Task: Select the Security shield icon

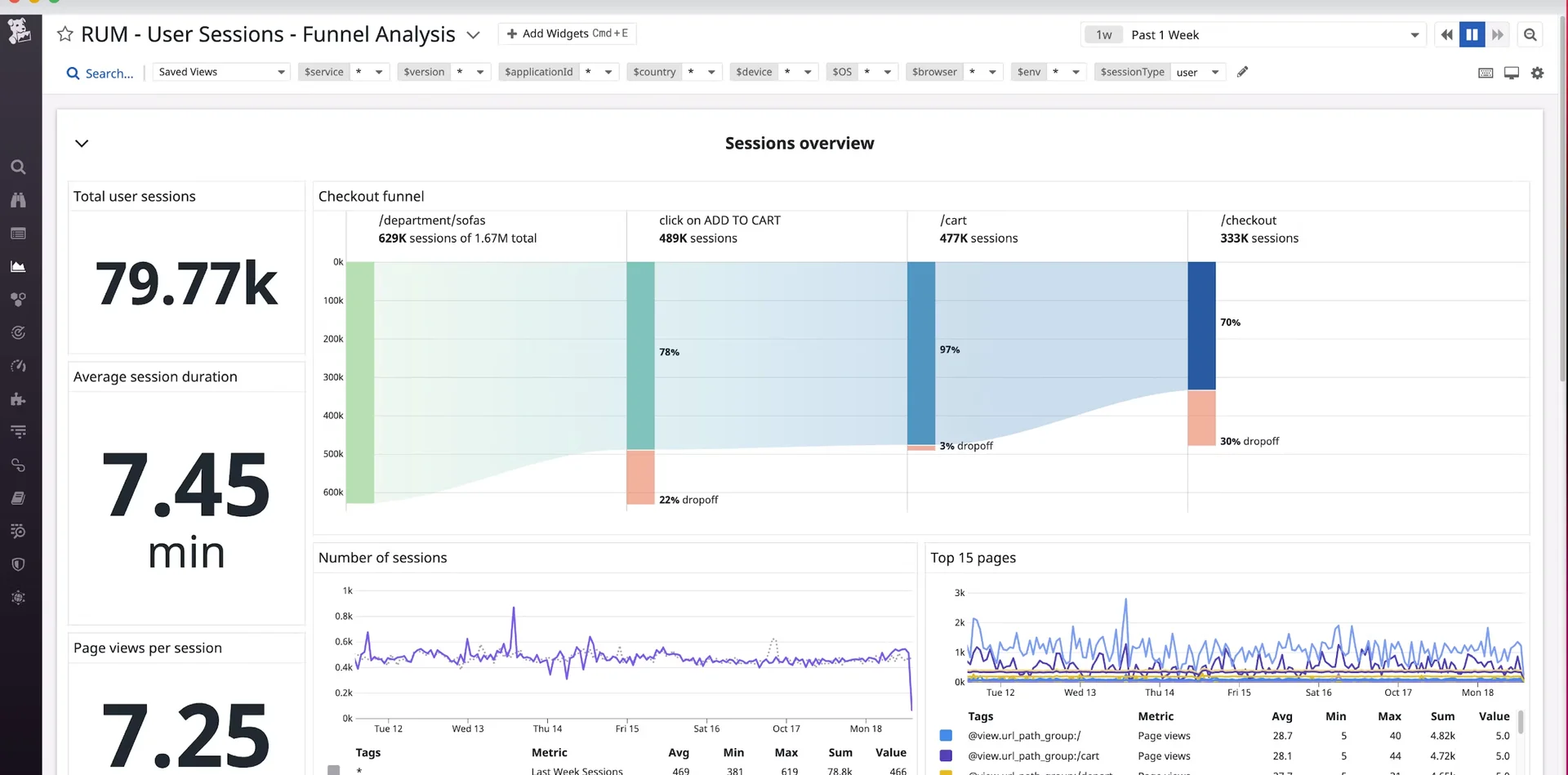Action: pyautogui.click(x=19, y=563)
